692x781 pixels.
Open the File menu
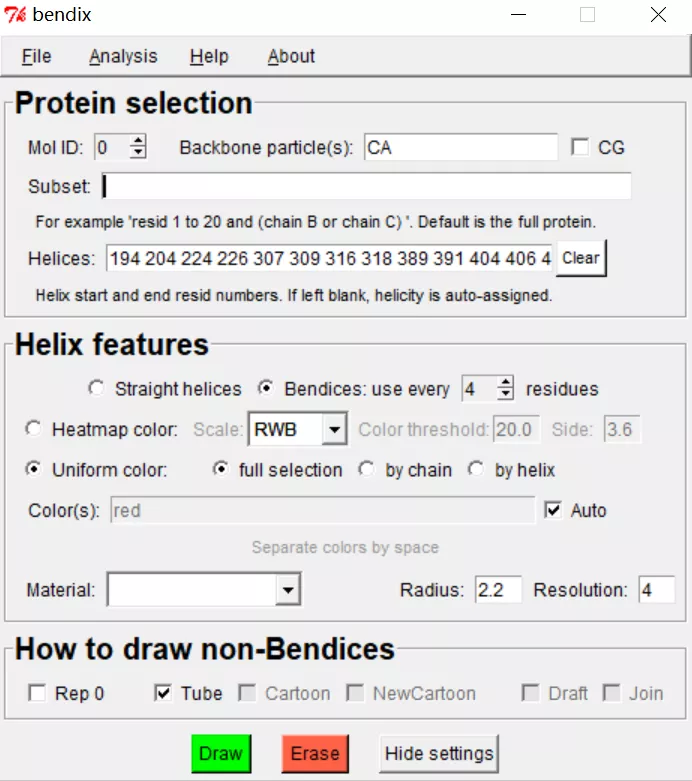tap(37, 57)
